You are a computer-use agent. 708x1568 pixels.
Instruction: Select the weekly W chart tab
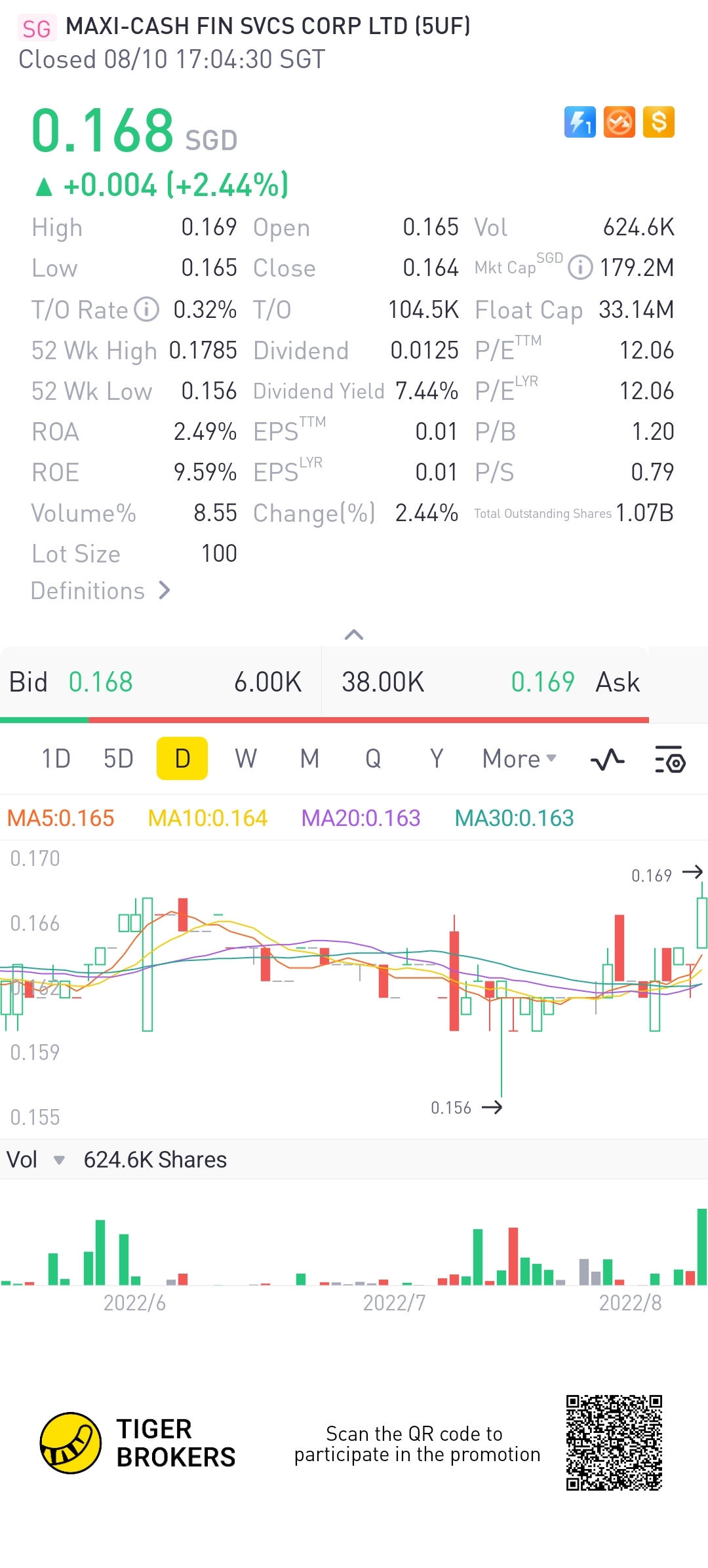[x=246, y=758]
